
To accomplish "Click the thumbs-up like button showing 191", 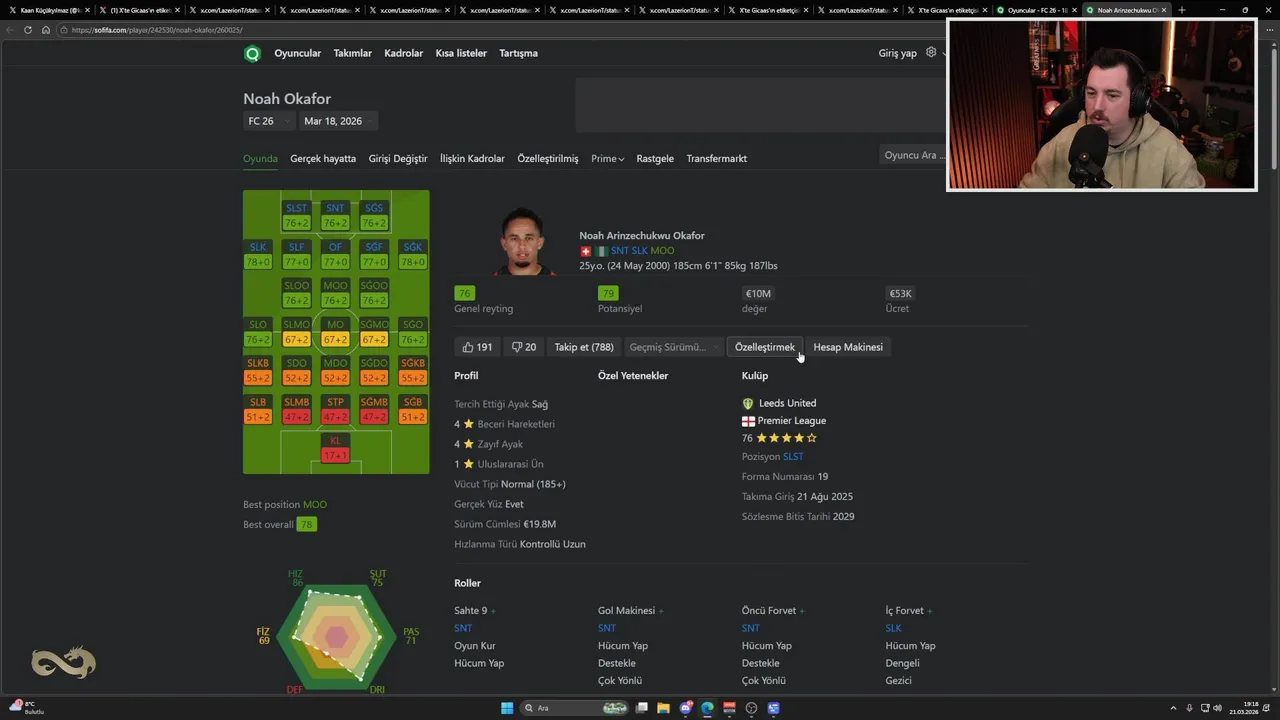I will pyautogui.click(x=477, y=347).
